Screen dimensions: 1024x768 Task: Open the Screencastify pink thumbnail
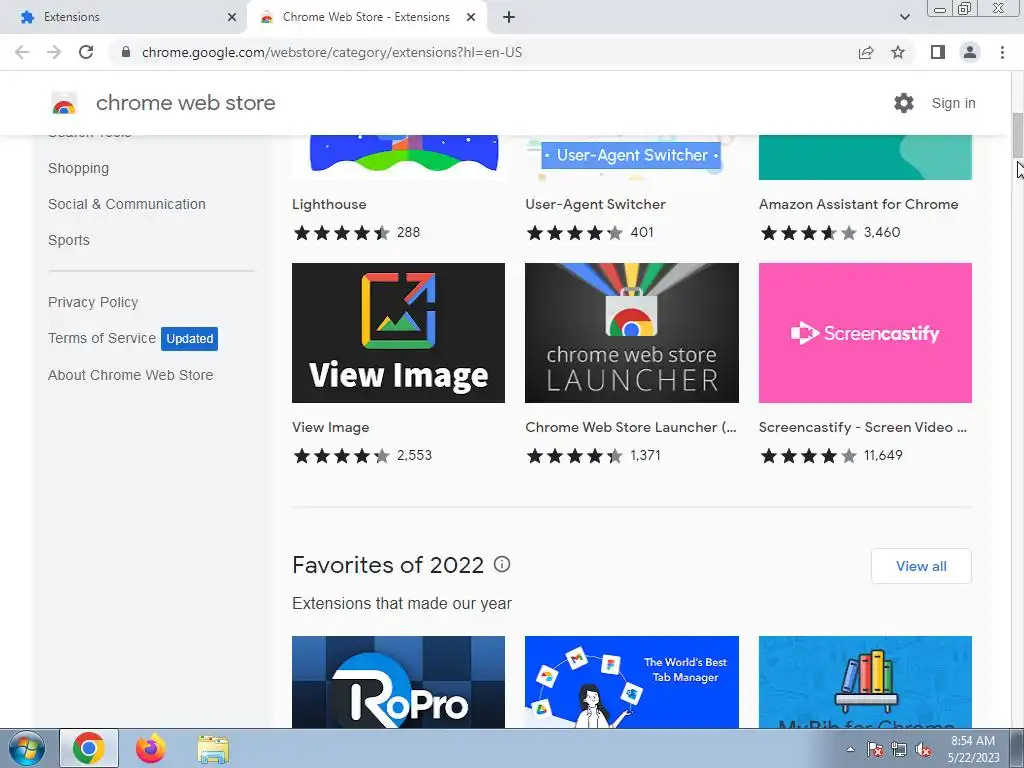pos(865,333)
